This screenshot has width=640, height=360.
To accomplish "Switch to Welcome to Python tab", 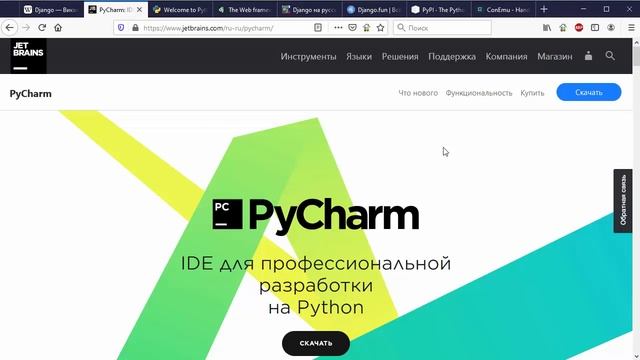I will pos(180,9).
